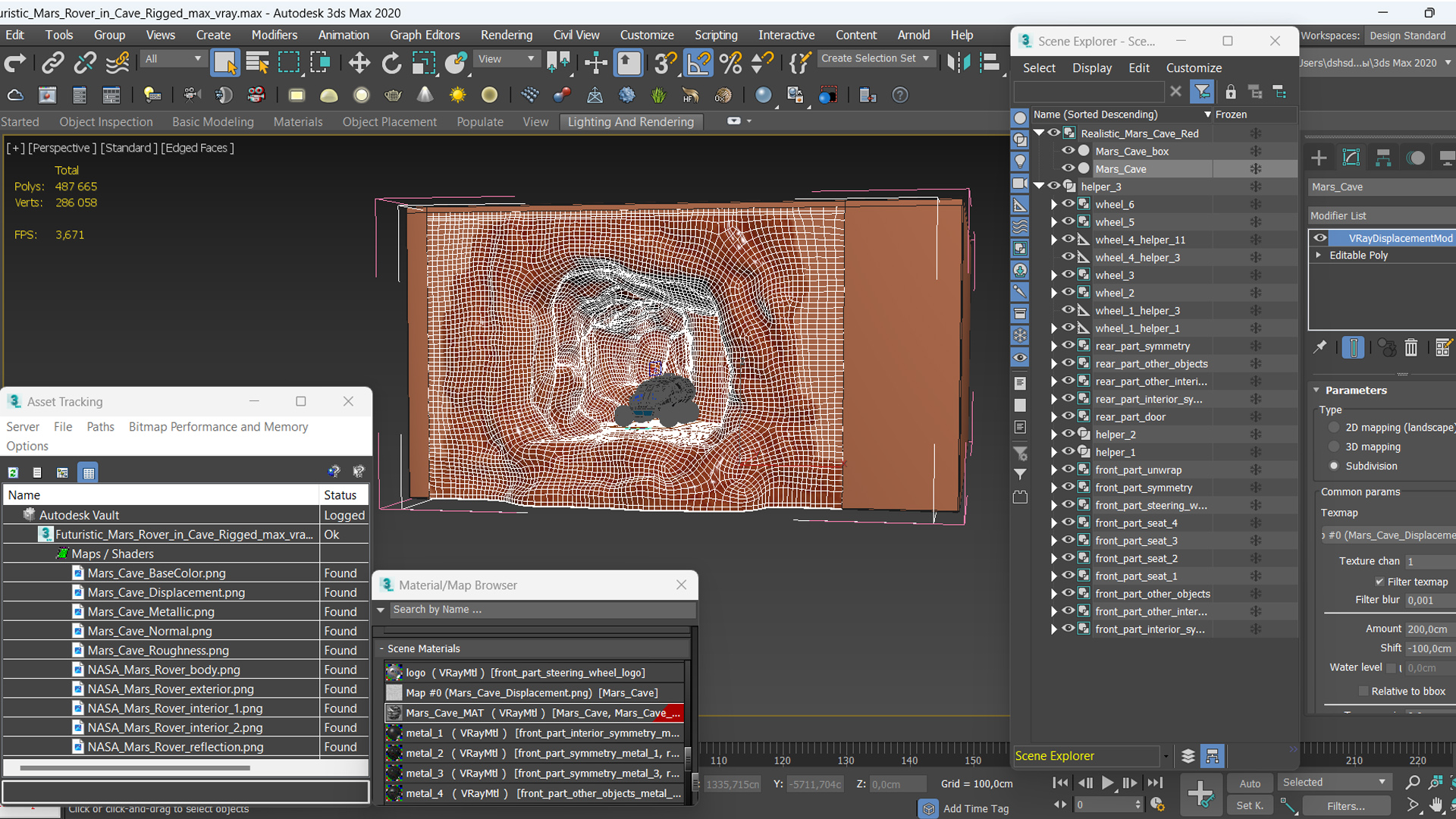Expand the front_part_seat_4 node
This screenshot has height=819, width=1456.
pos(1053,523)
